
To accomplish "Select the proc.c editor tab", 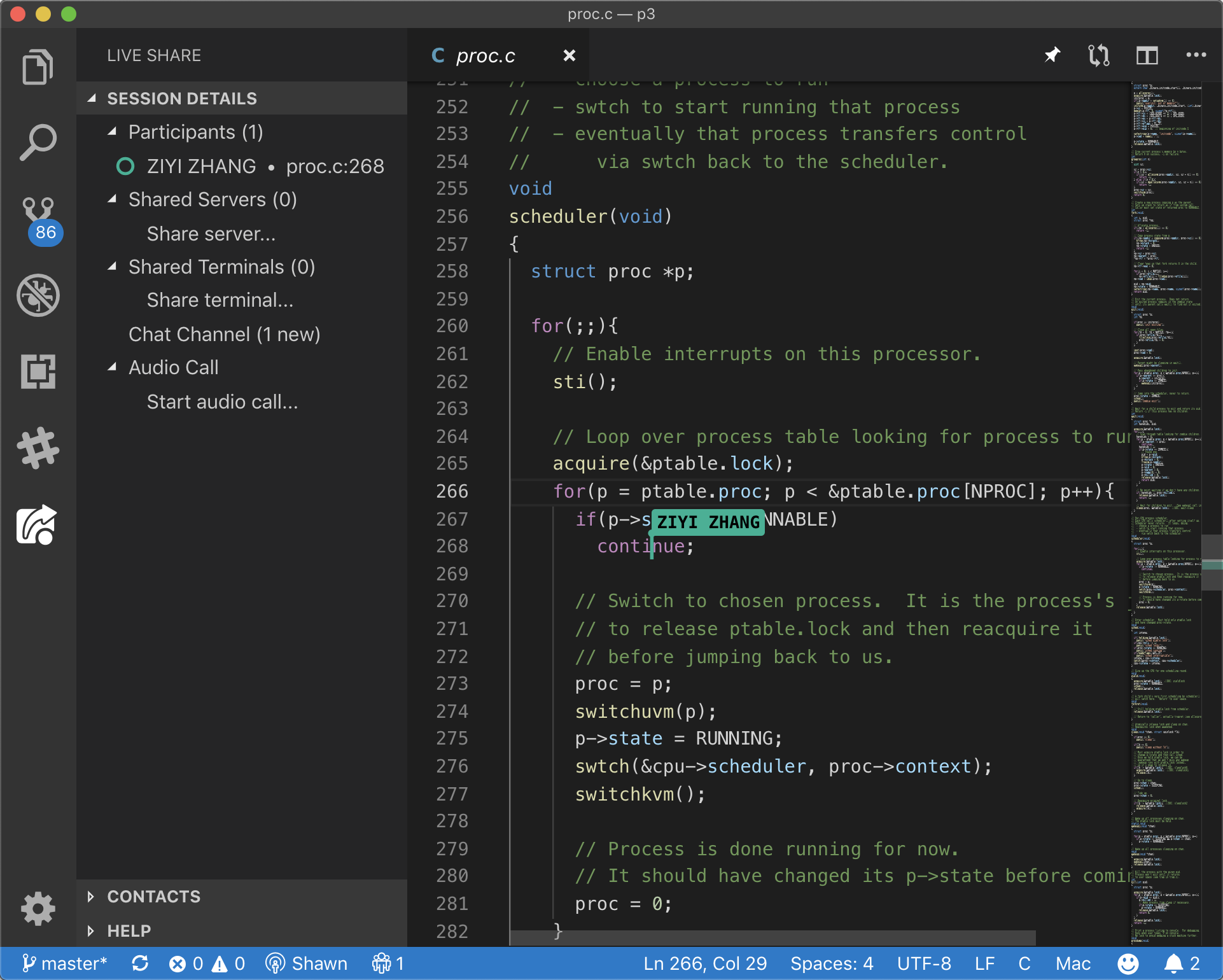I will coord(485,56).
